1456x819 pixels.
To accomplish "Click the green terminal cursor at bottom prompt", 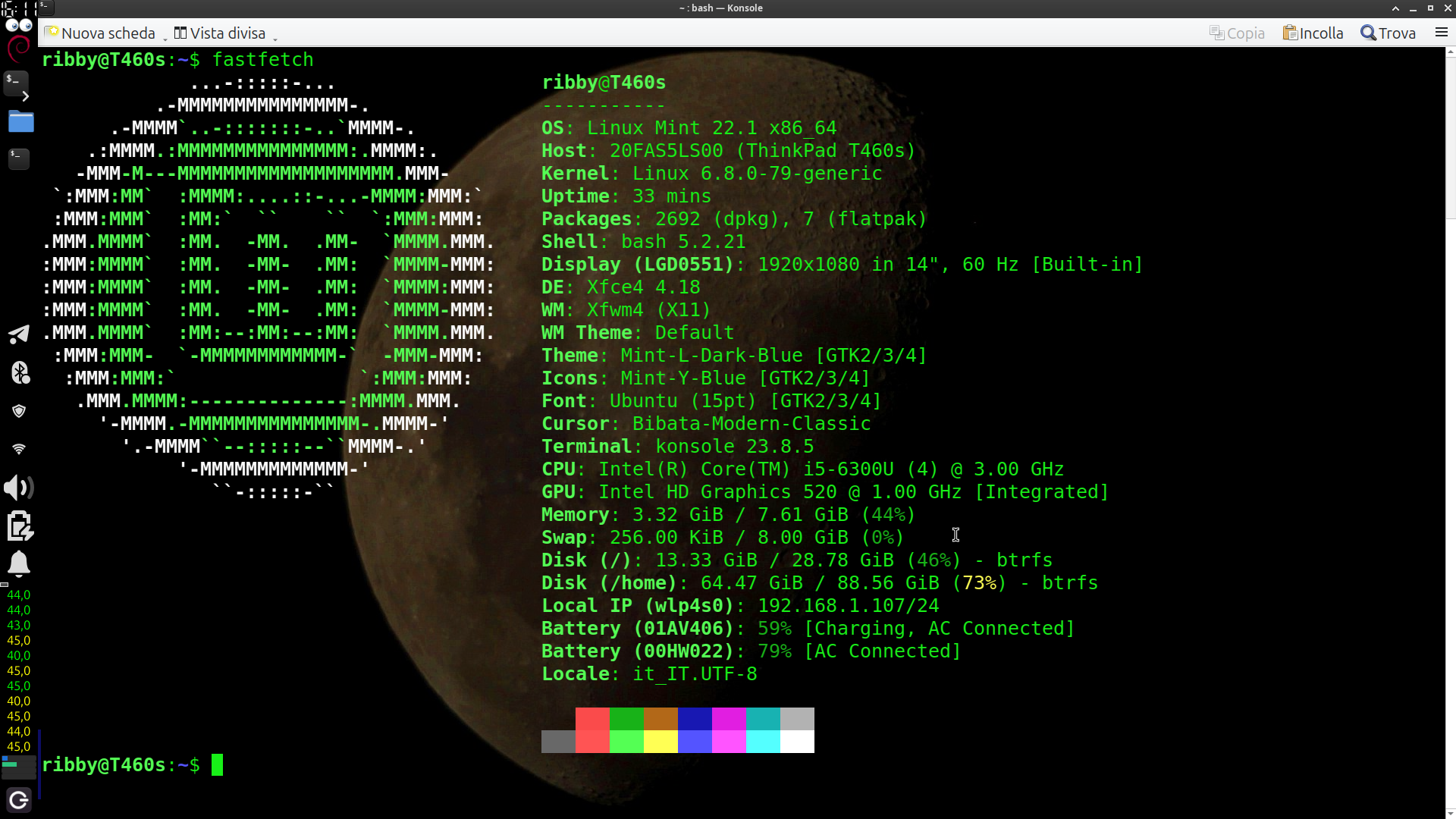I will (217, 764).
